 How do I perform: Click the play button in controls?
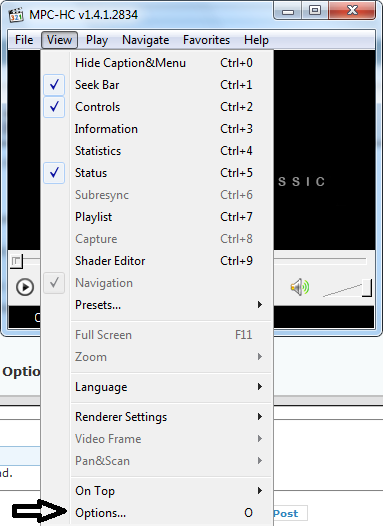pyautogui.click(x=25, y=287)
